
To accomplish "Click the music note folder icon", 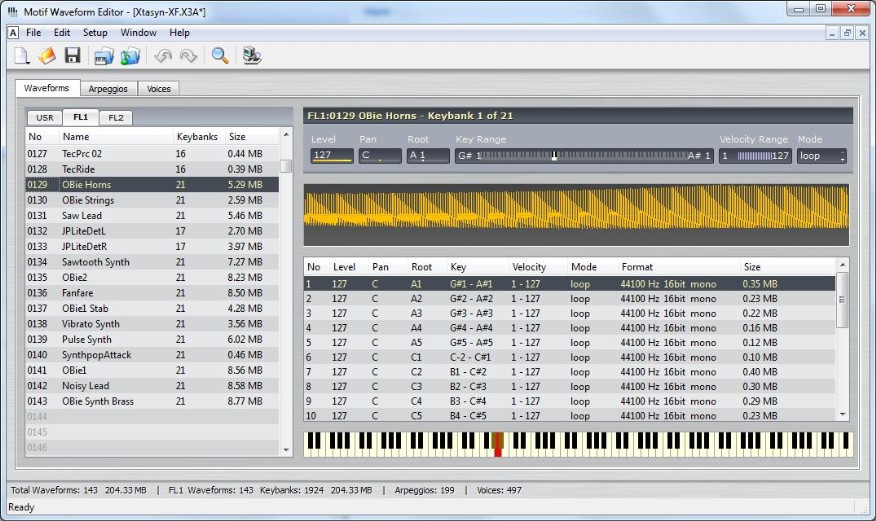I will point(130,56).
